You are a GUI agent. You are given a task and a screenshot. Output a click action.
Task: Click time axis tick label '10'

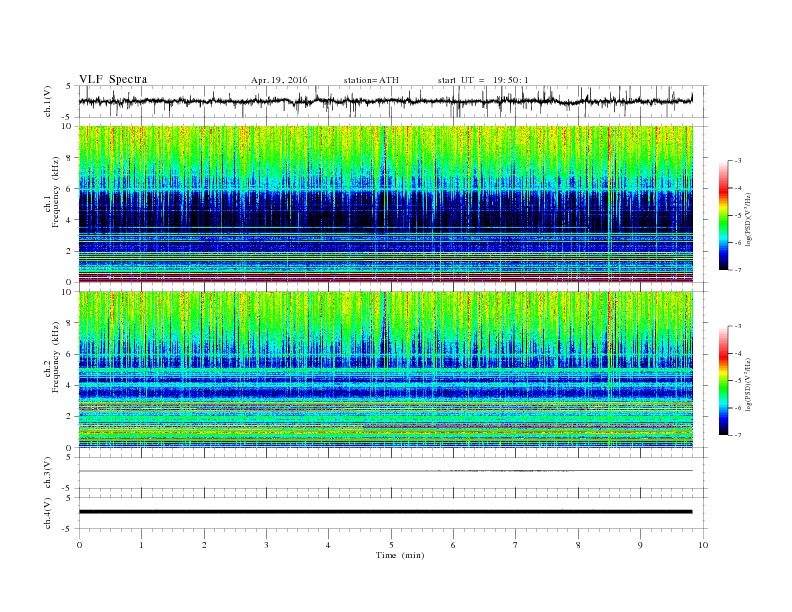pyautogui.click(x=703, y=545)
